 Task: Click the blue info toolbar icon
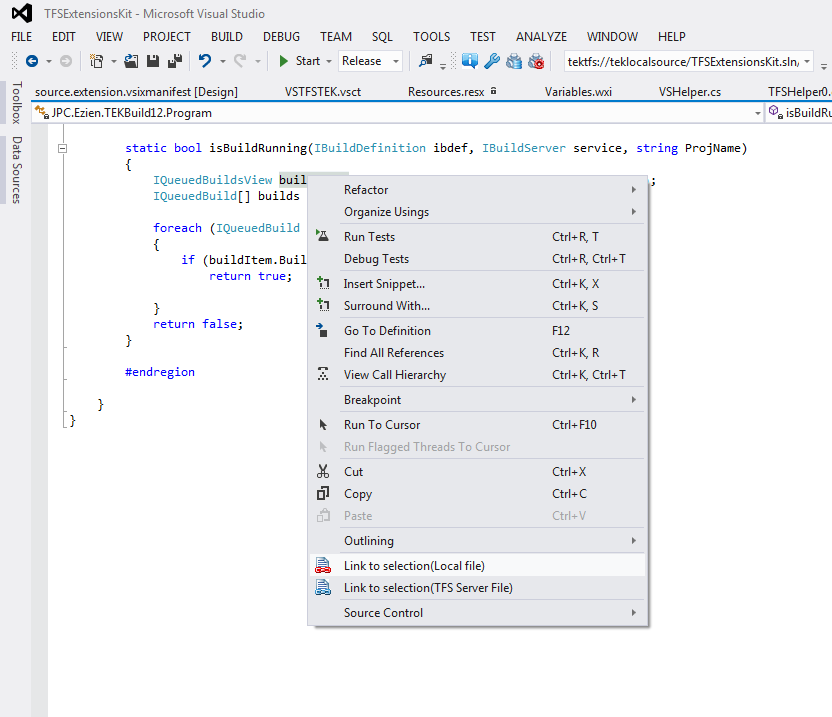tap(469, 61)
